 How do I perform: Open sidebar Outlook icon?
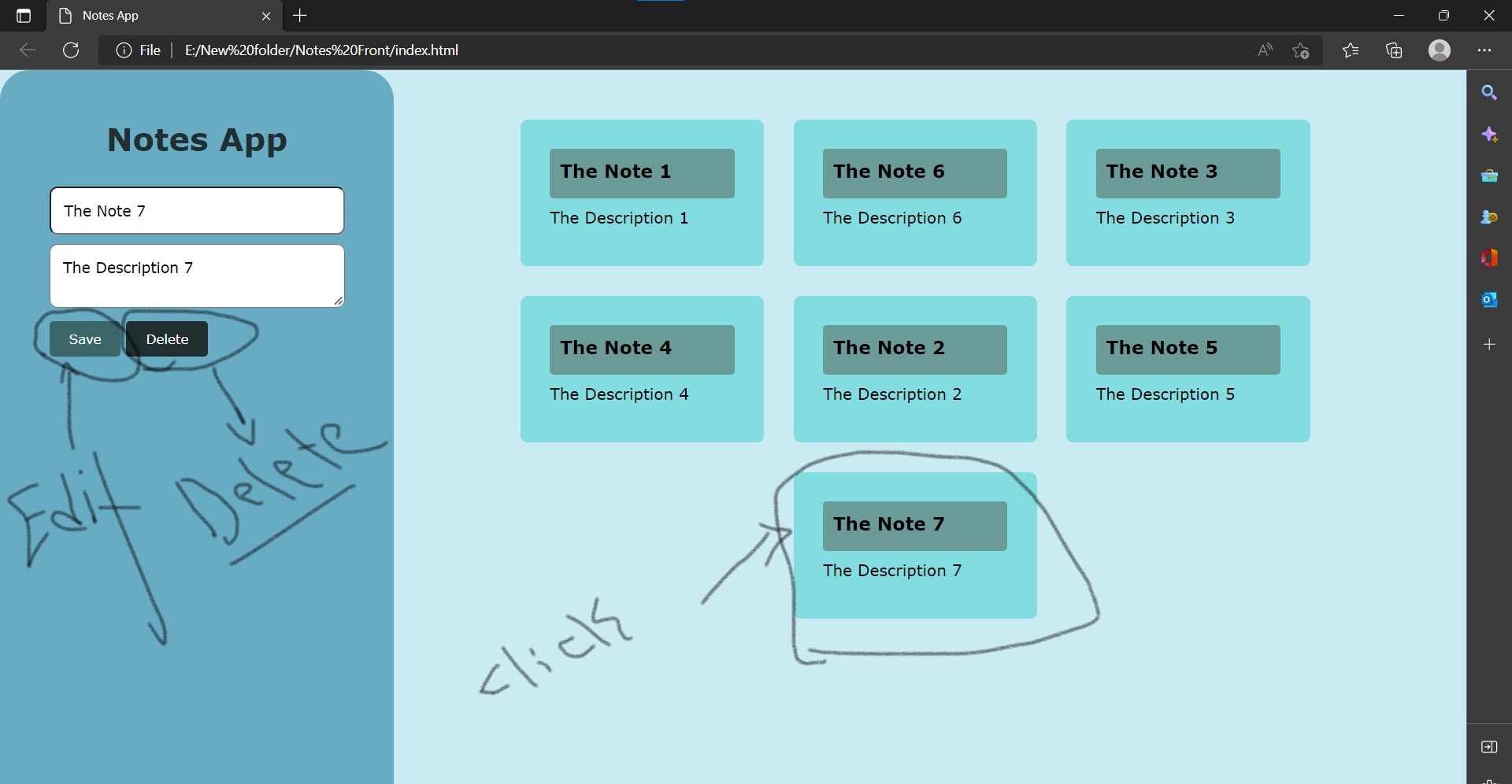1489,299
